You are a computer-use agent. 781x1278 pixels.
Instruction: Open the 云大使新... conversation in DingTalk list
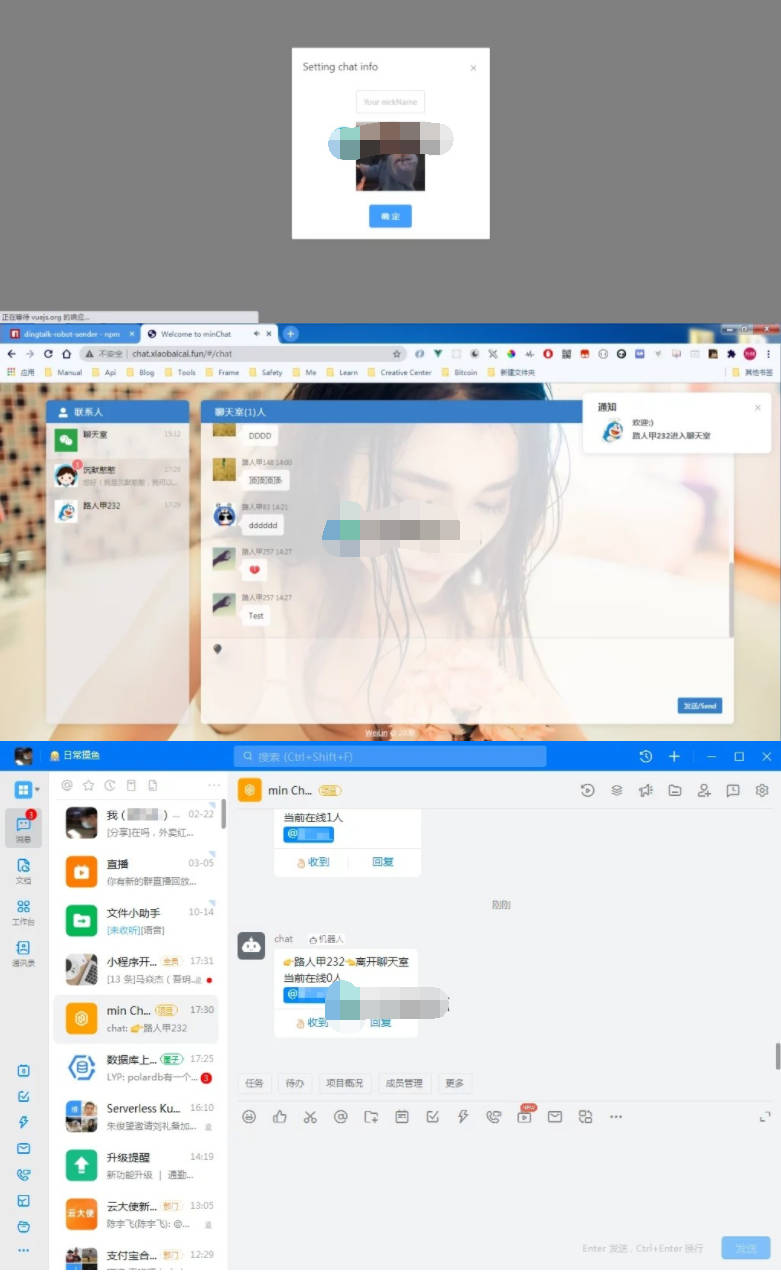point(135,1214)
